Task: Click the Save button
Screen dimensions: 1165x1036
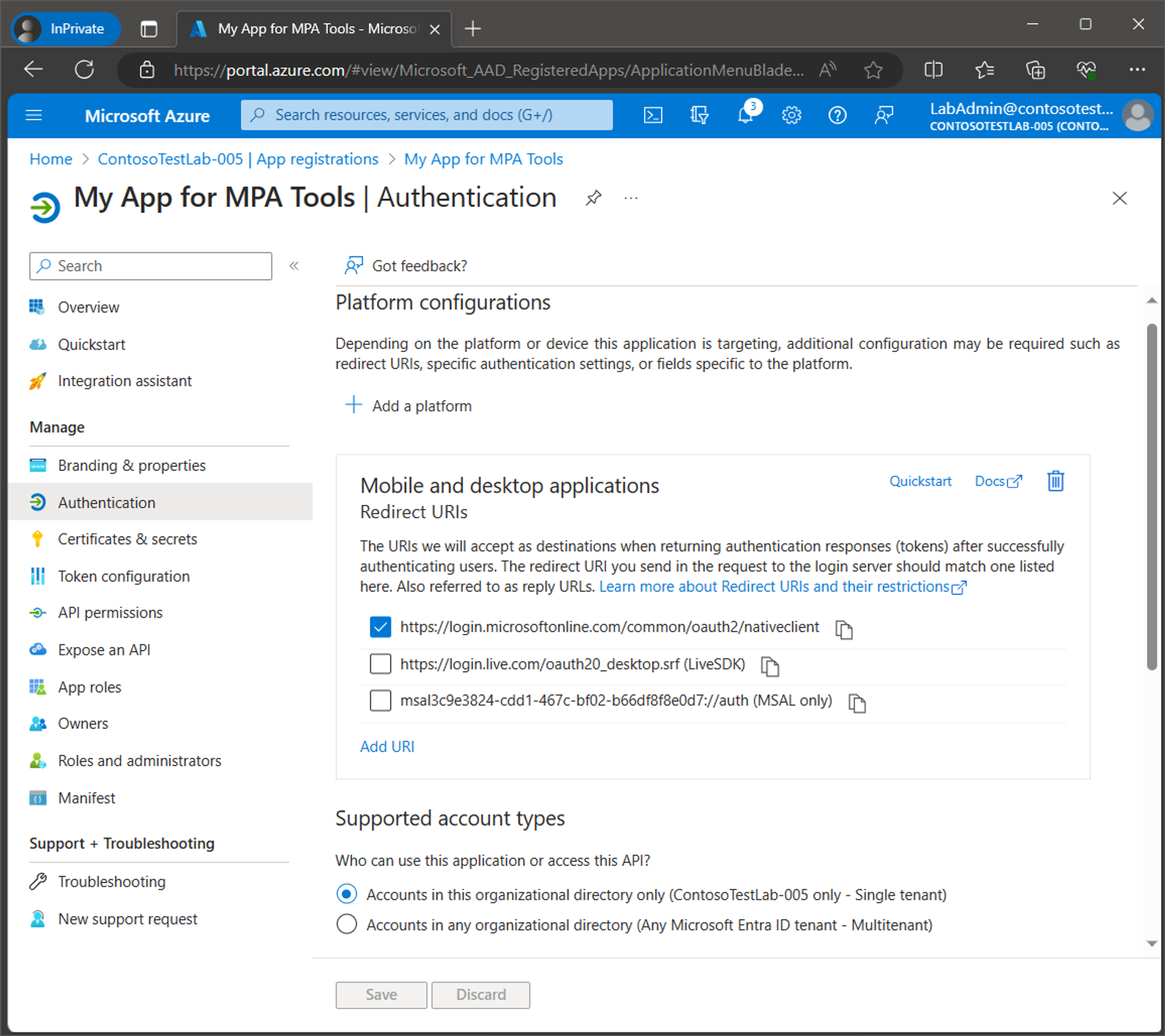Action: [381, 994]
